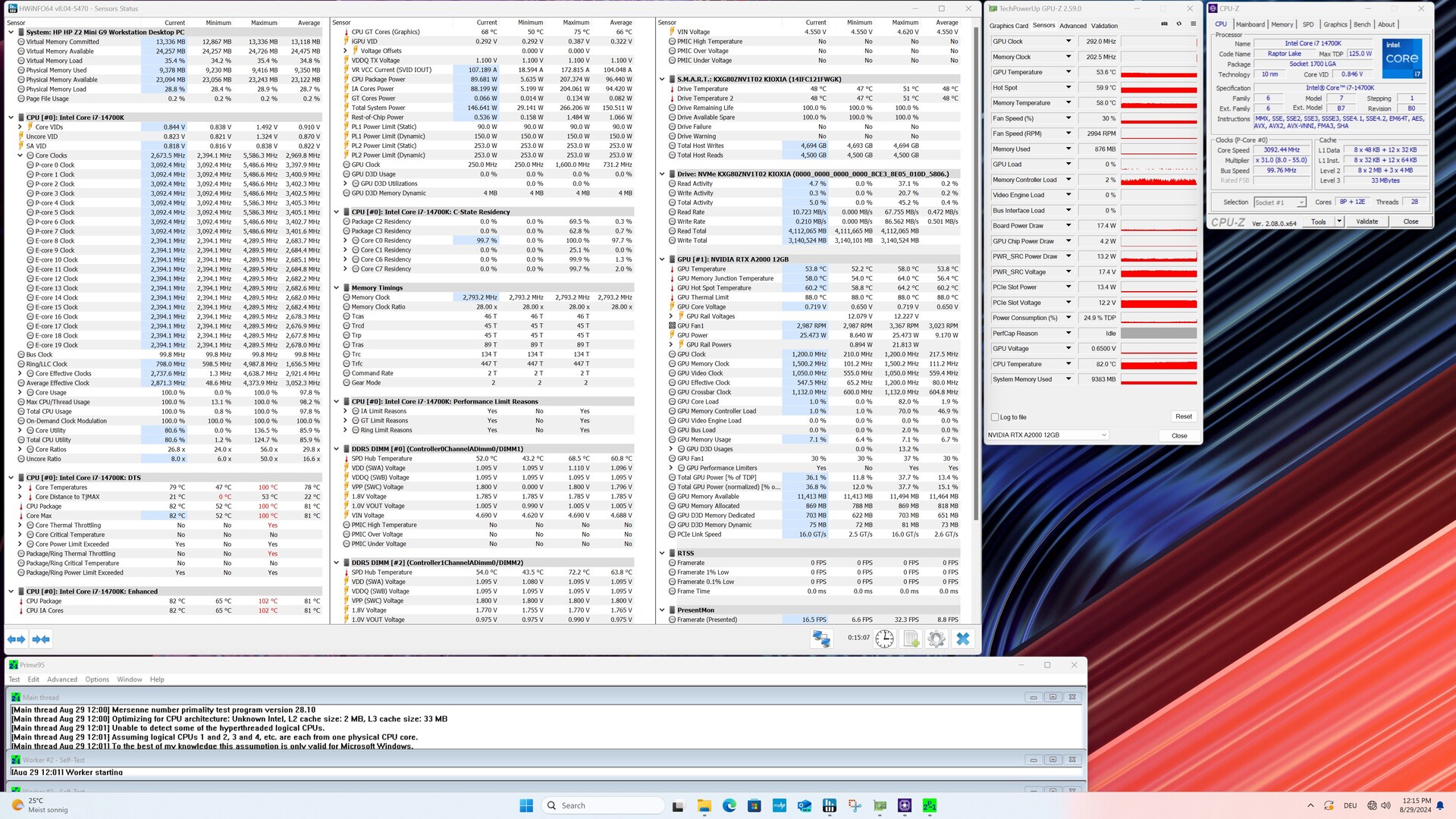Open GPU-Z hamburger menu icon
The image size is (1456, 819).
(1193, 24)
